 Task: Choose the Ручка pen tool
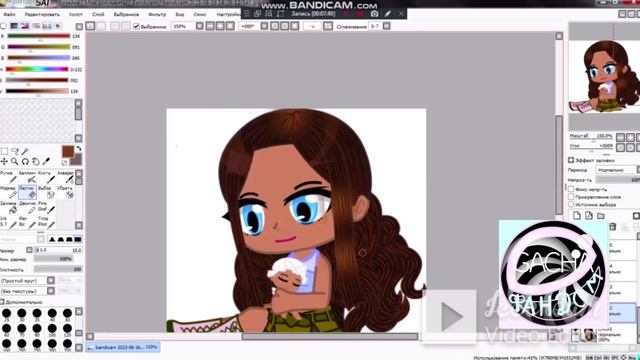coord(9,177)
